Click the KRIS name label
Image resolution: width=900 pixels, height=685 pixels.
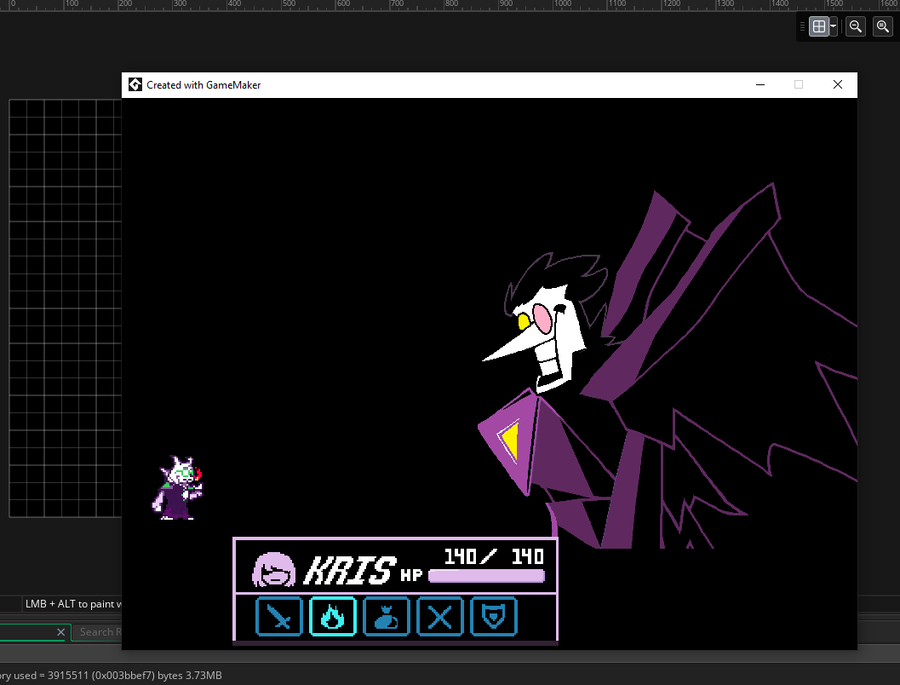(350, 571)
